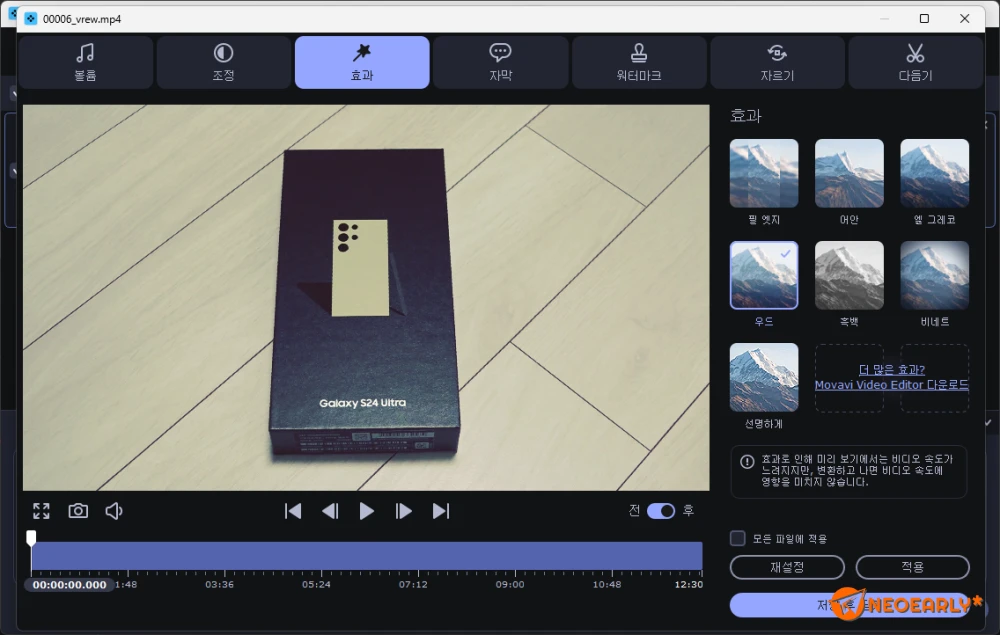Image resolution: width=1000 pixels, height=635 pixels.
Task: Click the info icon beside the effect notice
Action: click(x=747, y=462)
